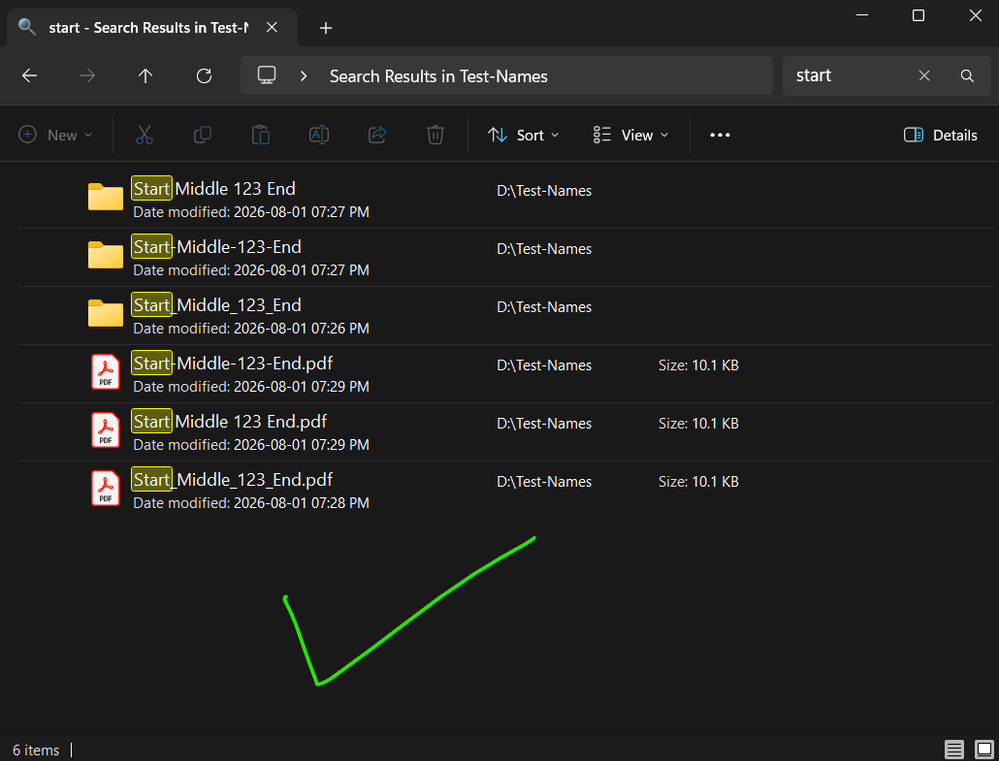Click 'Size: 10.1 KB' of Start-Middle-123-End.pdf
Screen dimensions: 999x761
(698, 365)
